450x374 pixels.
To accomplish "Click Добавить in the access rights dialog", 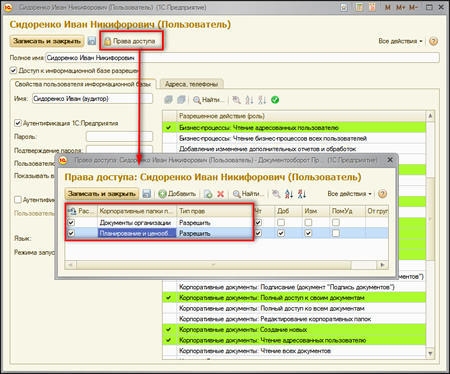I will point(177,194).
